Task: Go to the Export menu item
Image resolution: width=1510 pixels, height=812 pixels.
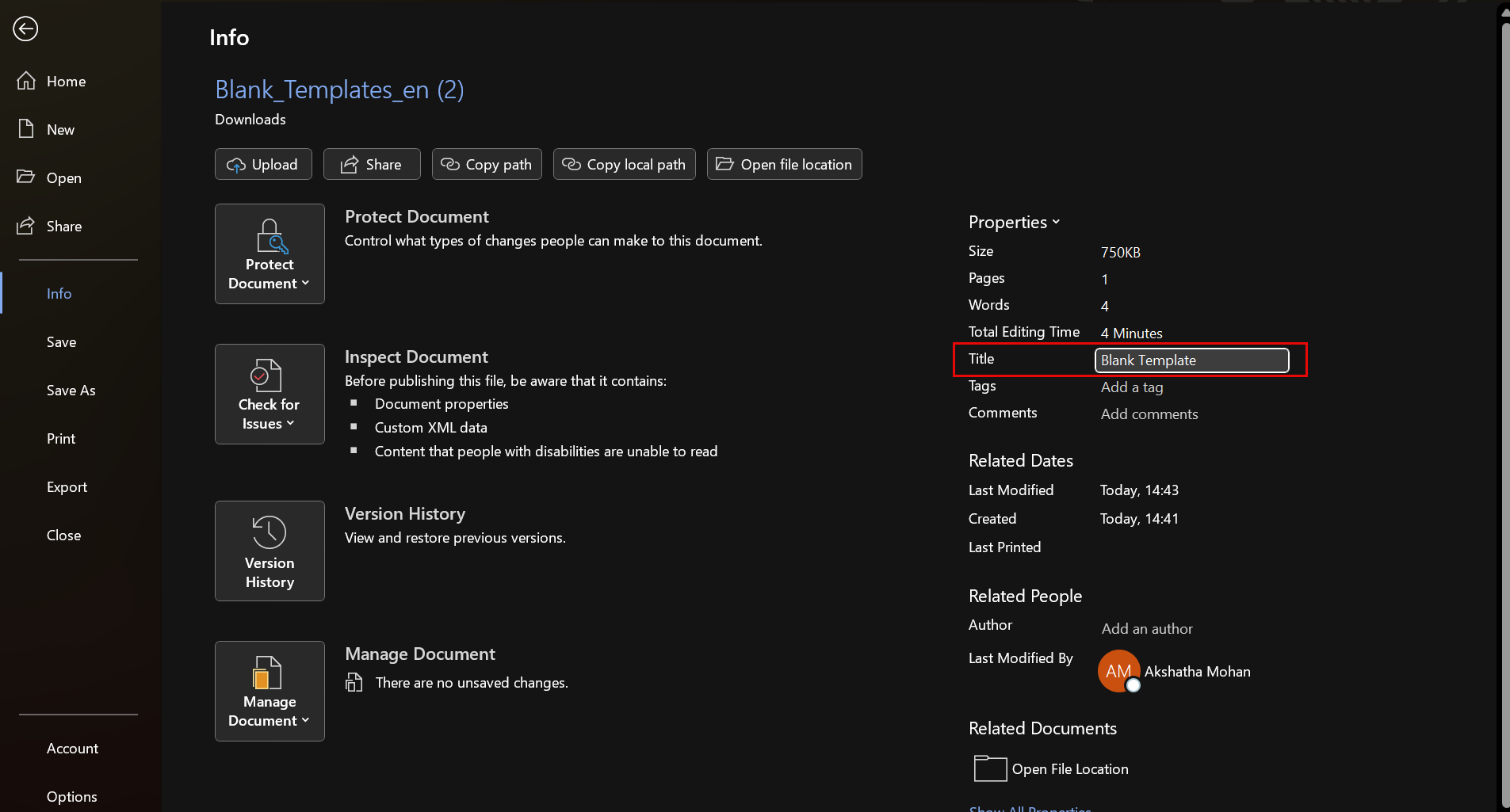Action: coord(67,487)
